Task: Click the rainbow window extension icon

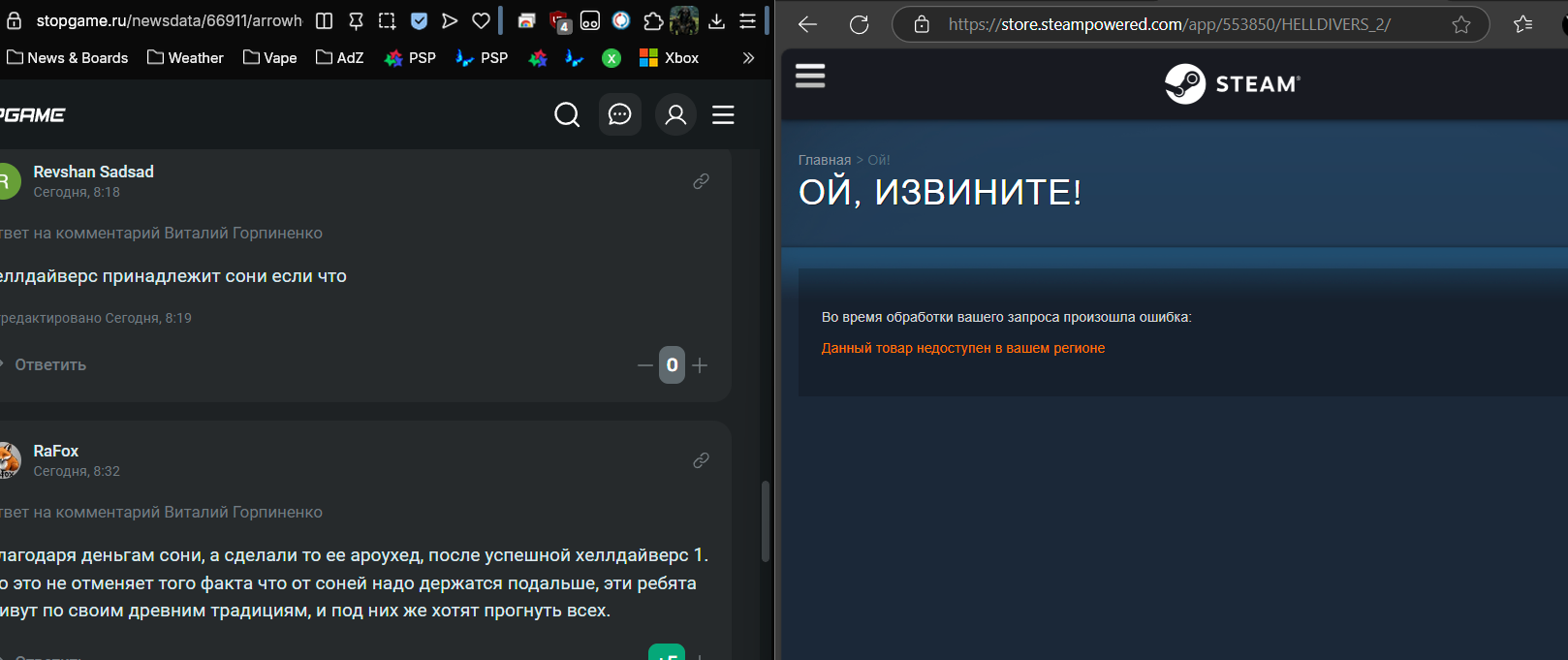Action: pyautogui.click(x=526, y=20)
